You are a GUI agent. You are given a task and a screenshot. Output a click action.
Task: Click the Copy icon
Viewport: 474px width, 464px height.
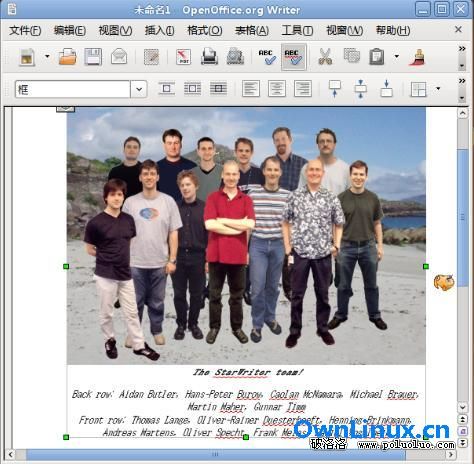(x=351, y=56)
